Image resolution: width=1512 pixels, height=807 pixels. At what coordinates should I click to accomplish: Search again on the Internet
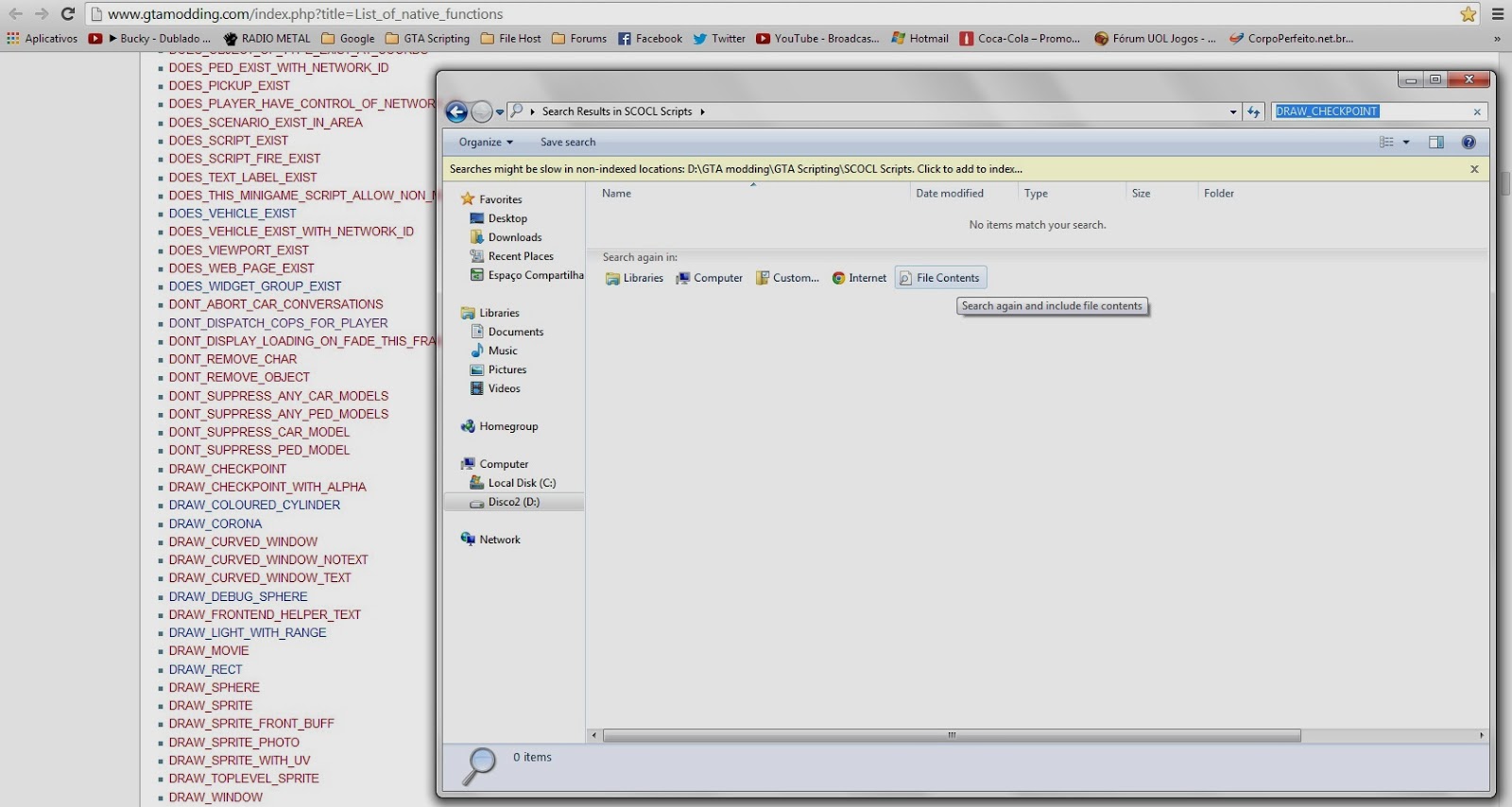point(859,278)
